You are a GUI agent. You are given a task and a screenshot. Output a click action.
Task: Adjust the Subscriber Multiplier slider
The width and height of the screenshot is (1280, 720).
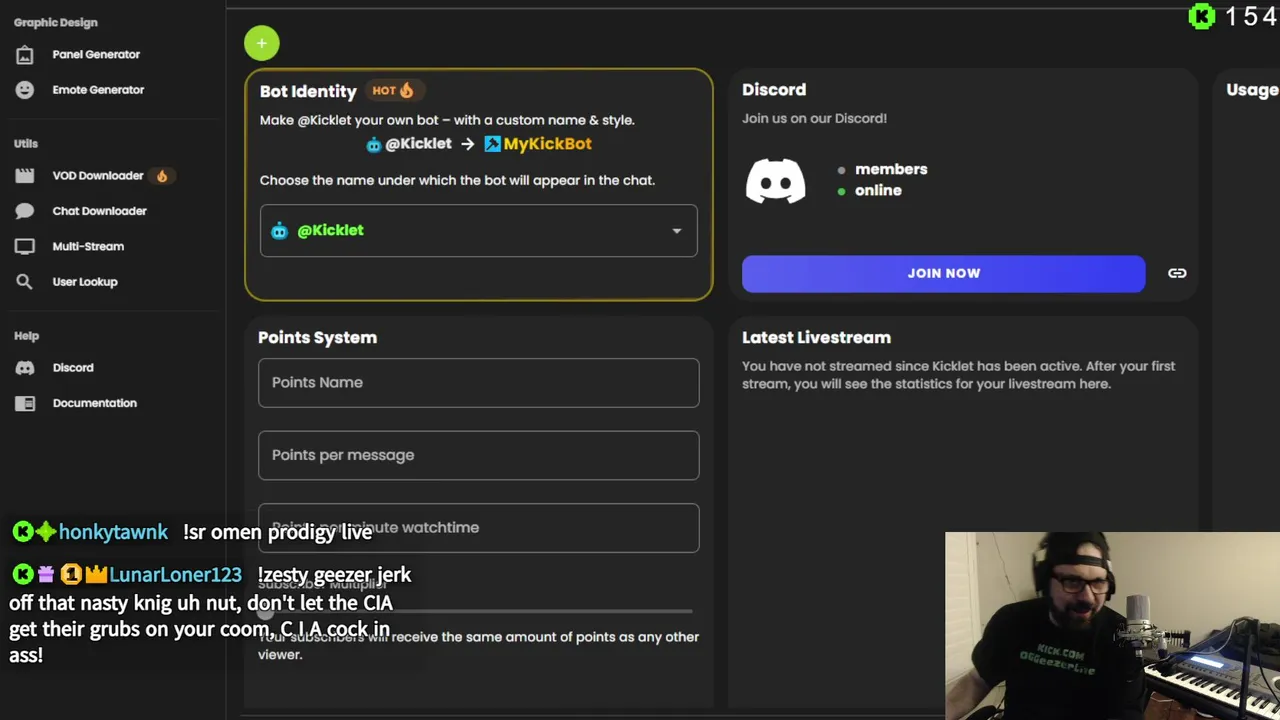point(476,611)
